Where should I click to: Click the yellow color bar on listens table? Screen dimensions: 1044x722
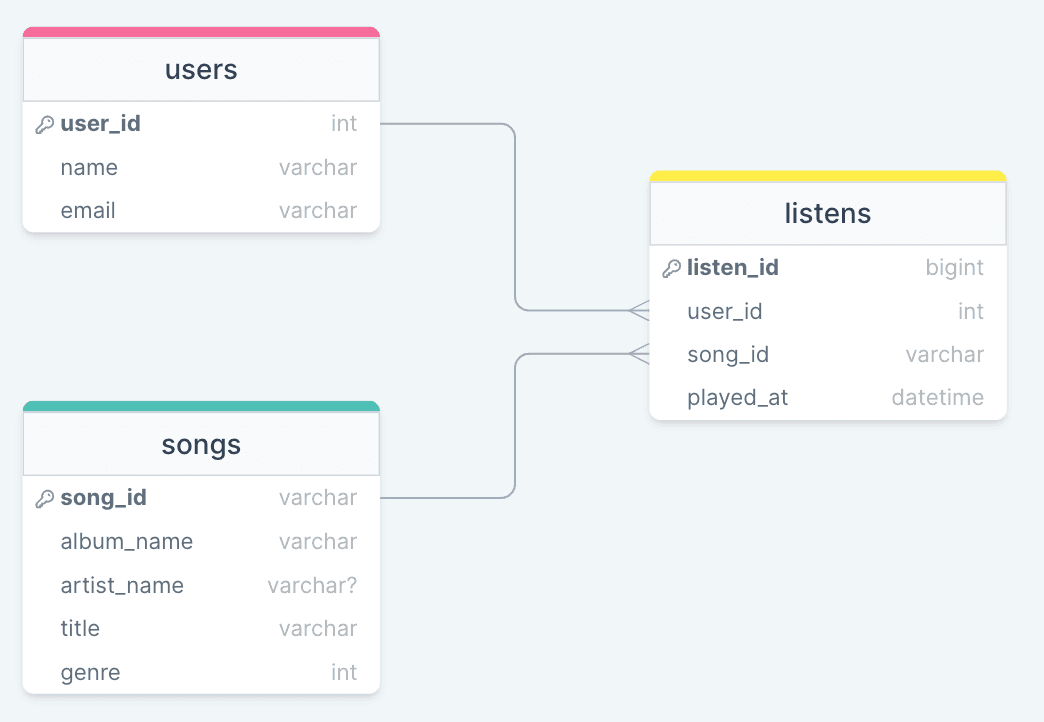coord(827,176)
